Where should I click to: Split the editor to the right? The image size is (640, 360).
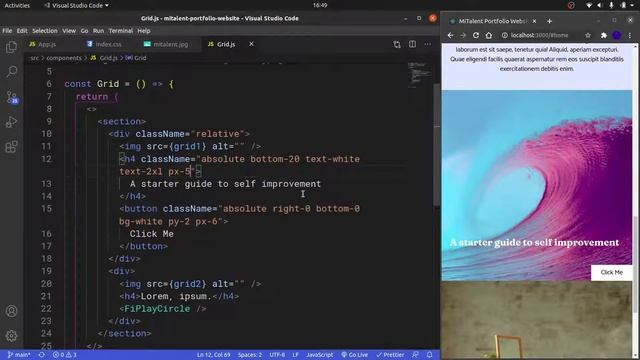click(x=412, y=44)
